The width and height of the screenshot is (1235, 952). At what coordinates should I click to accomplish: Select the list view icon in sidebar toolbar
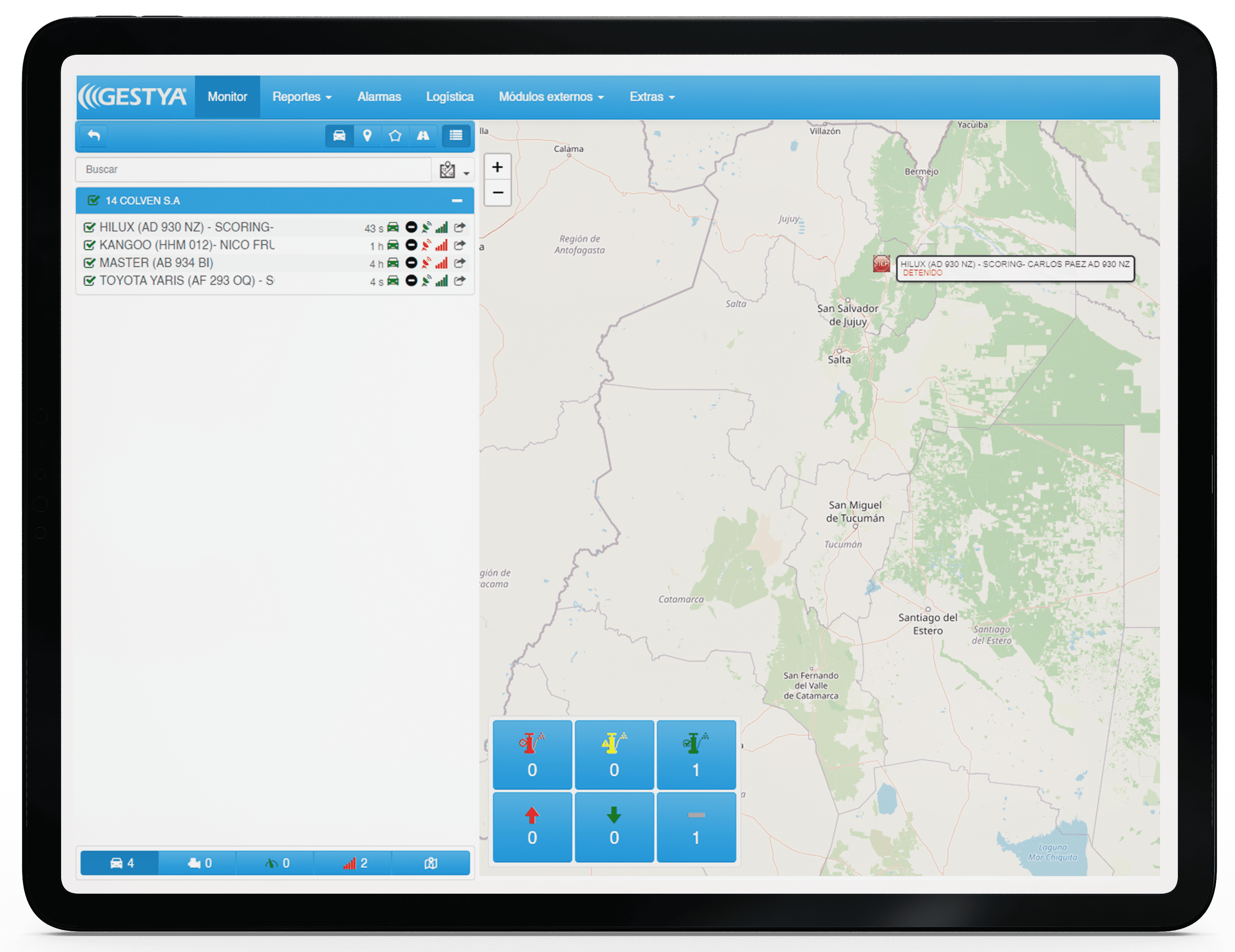456,136
